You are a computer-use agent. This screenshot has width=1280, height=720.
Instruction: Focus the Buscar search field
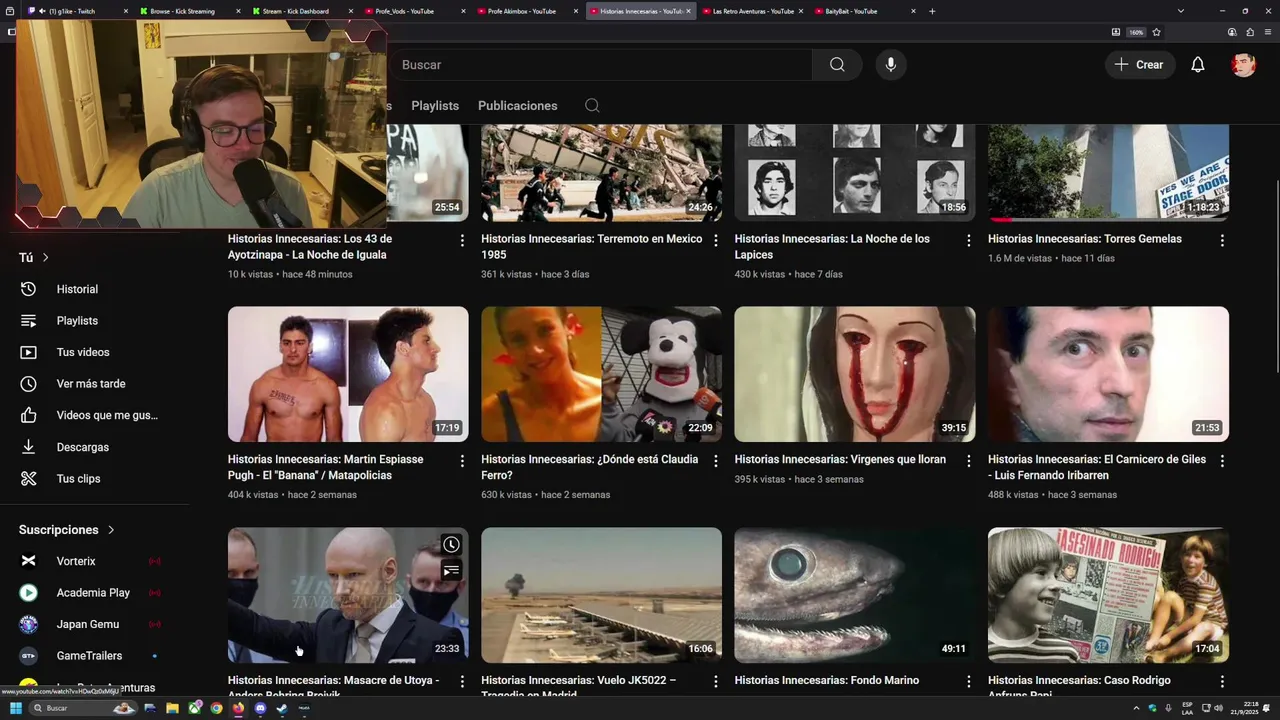pos(600,65)
